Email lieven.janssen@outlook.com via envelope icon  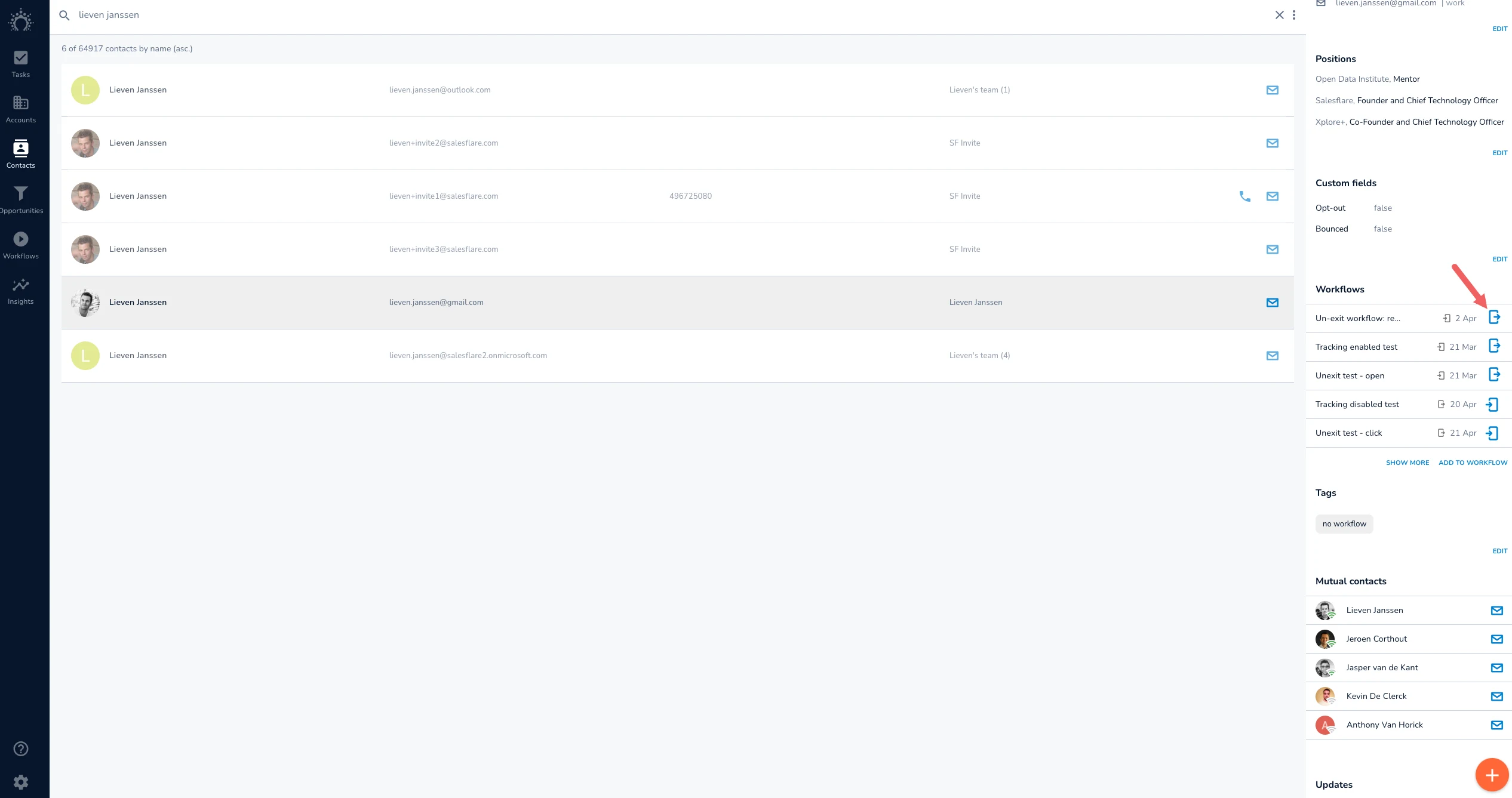[x=1273, y=90]
